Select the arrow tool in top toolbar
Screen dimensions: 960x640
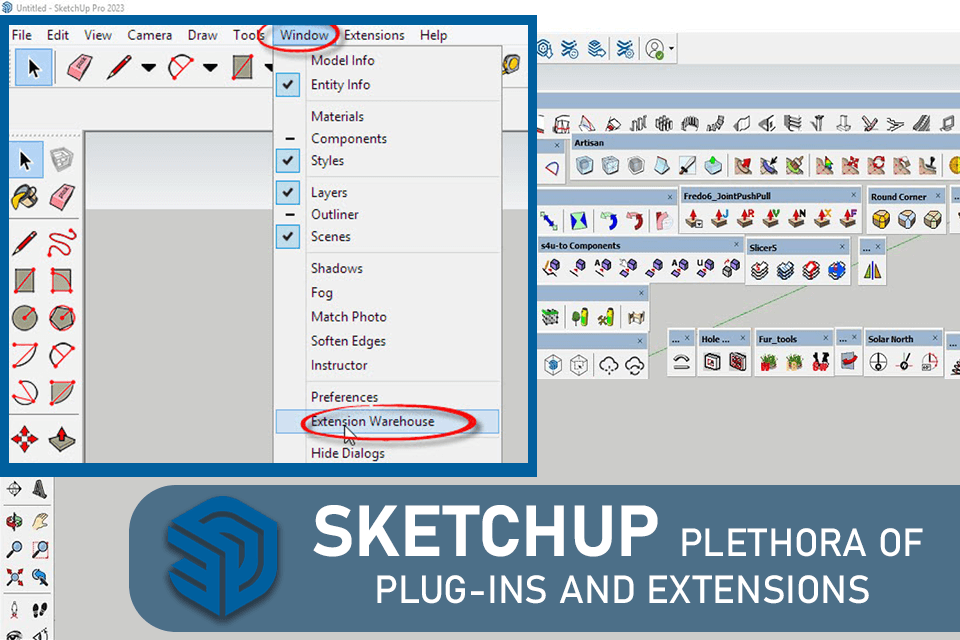pyautogui.click(x=33, y=67)
